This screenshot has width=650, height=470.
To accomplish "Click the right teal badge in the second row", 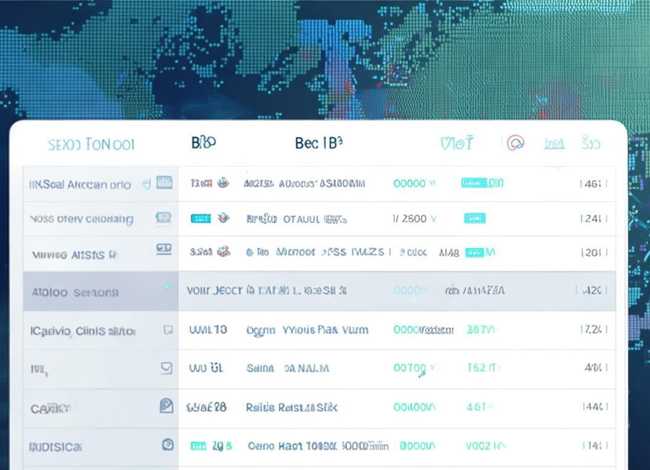I will click(475, 218).
